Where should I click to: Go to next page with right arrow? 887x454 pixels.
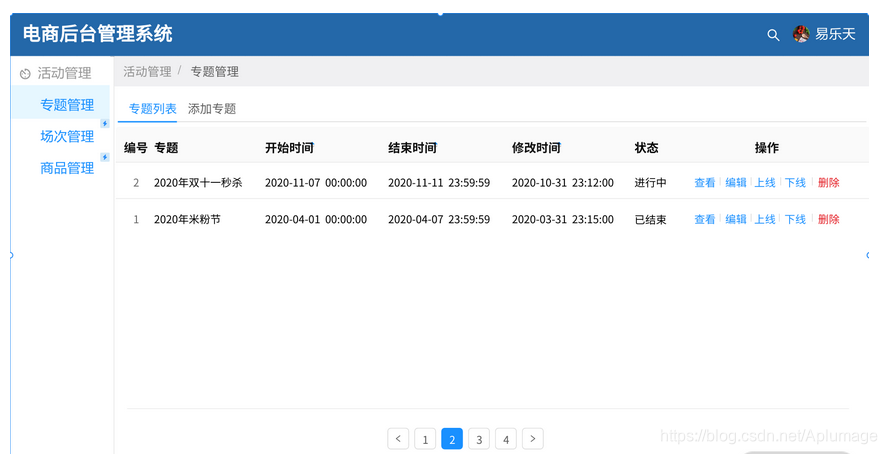coord(533,439)
